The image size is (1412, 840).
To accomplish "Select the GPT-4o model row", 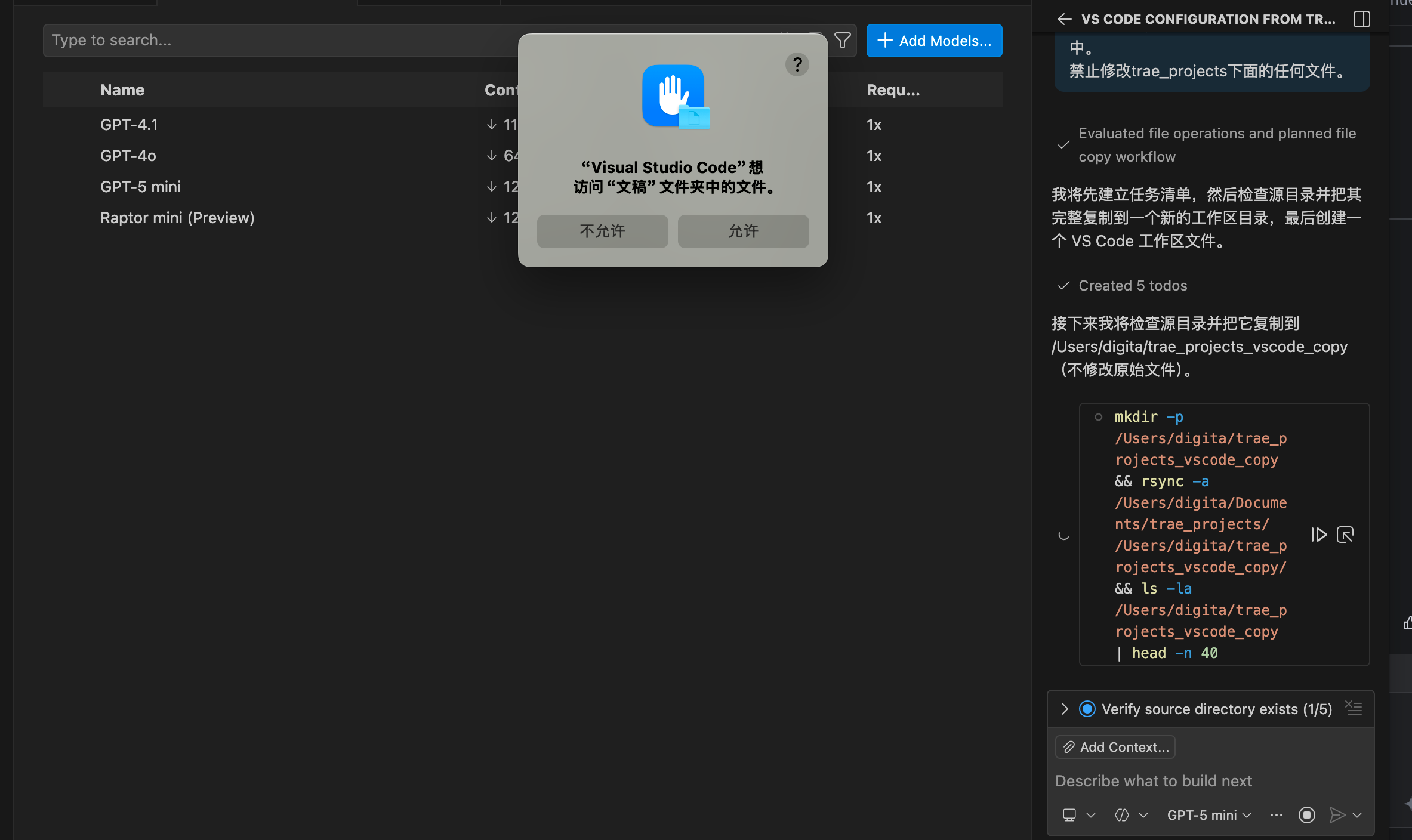I will coord(128,156).
